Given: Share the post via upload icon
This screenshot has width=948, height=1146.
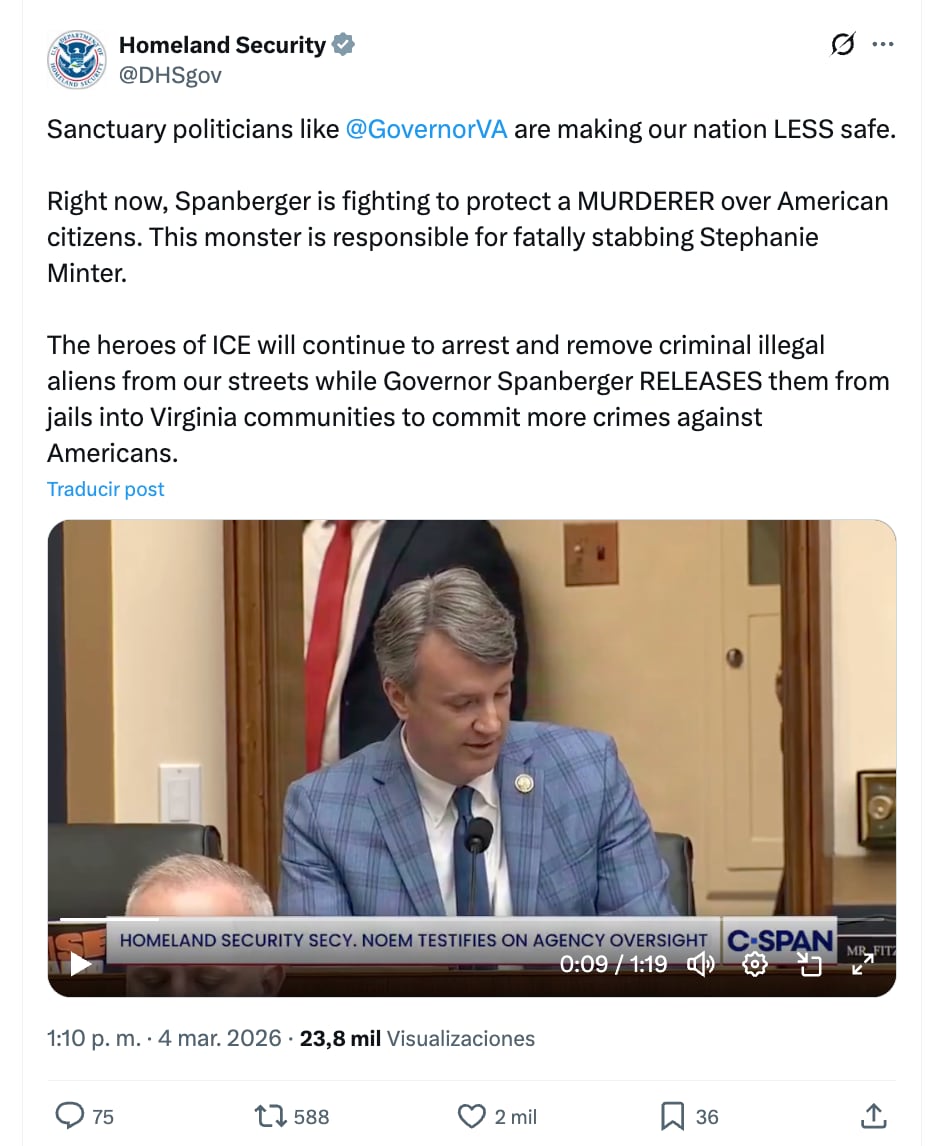Looking at the screenshot, I should (x=873, y=1116).
